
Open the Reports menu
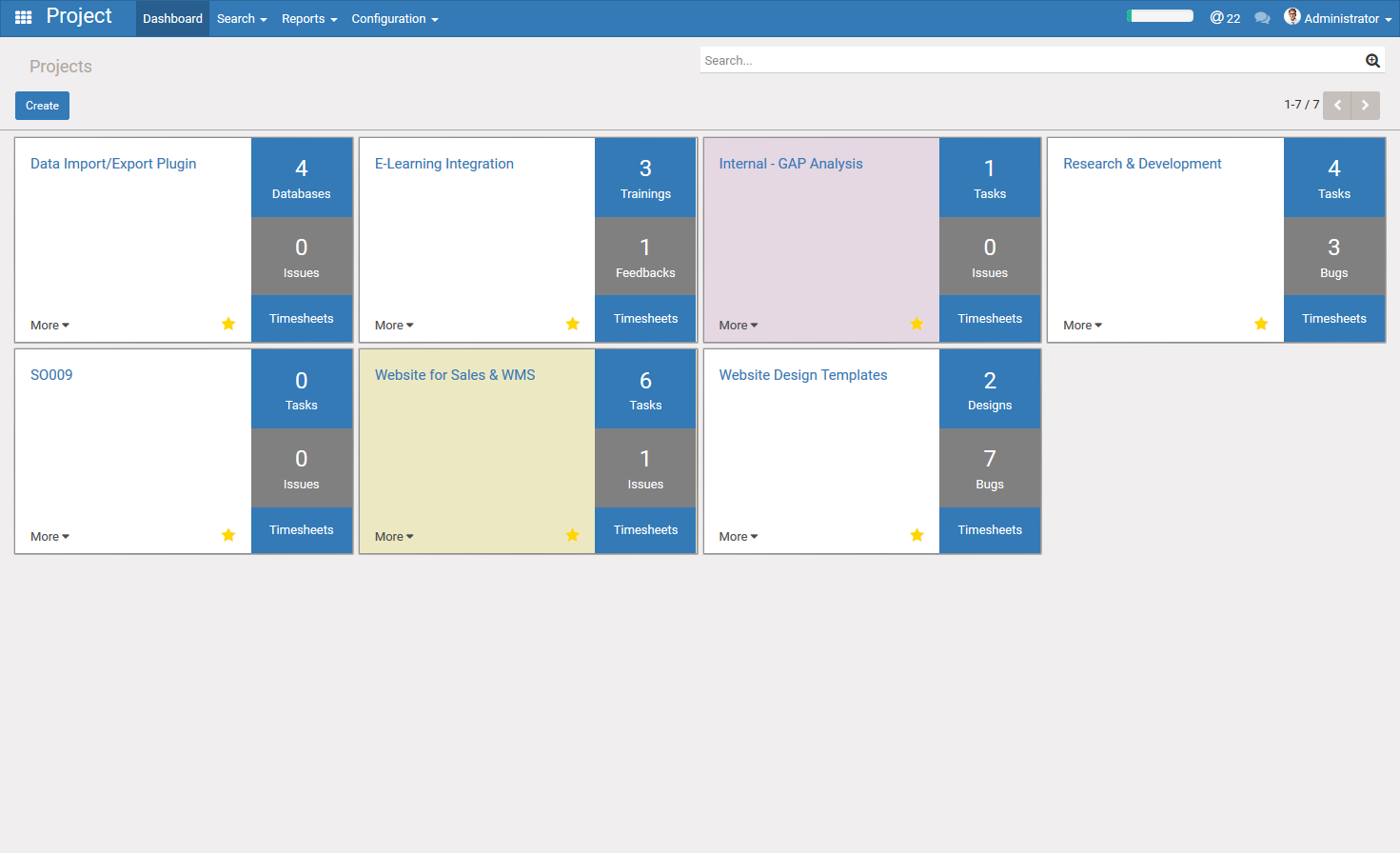tap(308, 19)
